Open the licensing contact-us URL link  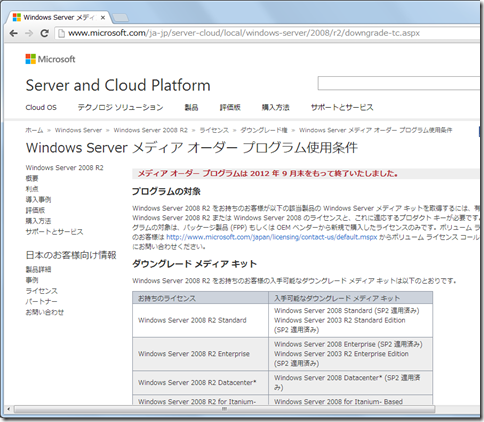pos(272,237)
